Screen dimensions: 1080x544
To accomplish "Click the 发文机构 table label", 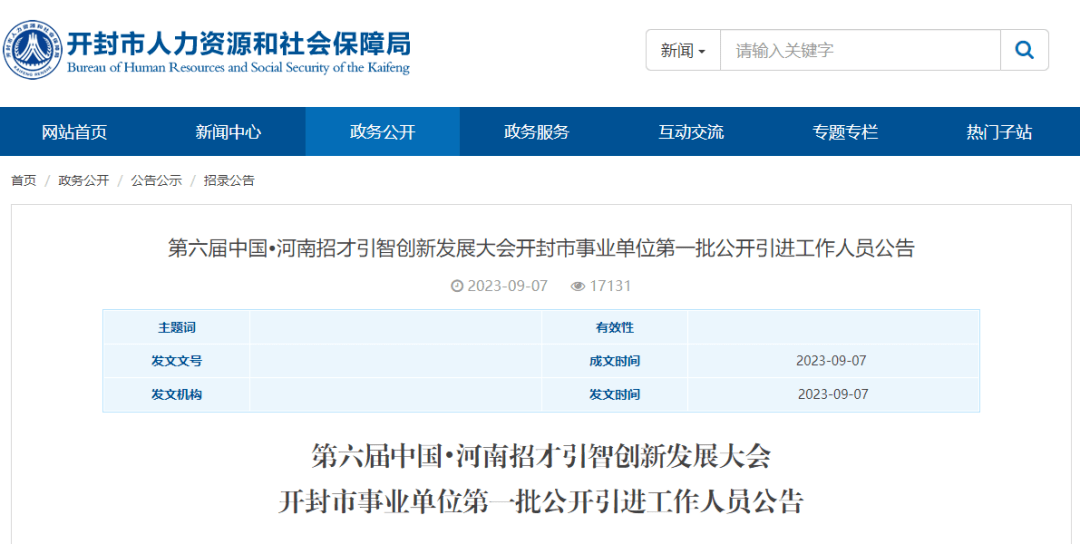I will pyautogui.click(x=177, y=395).
